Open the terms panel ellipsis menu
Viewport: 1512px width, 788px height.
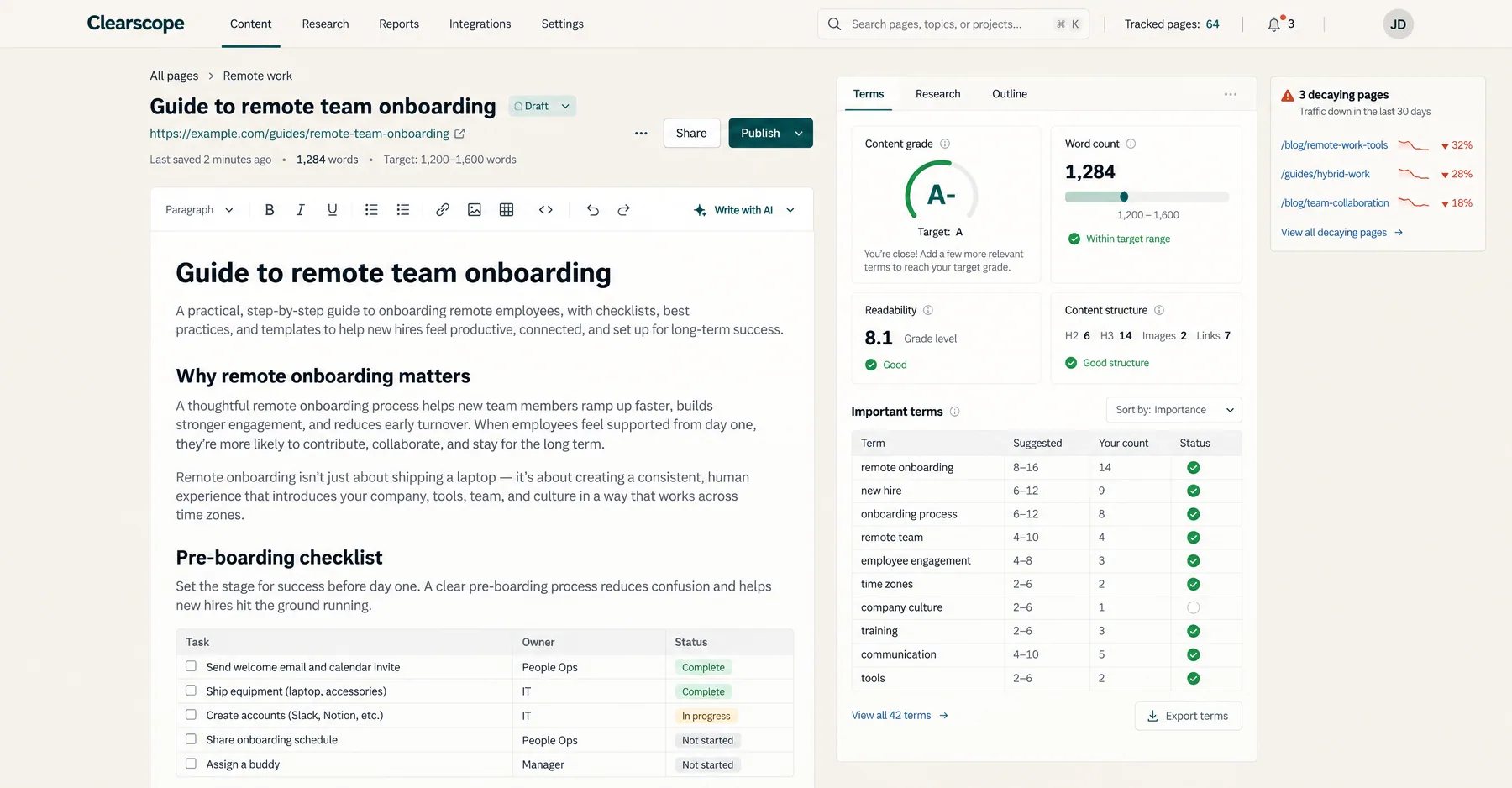coord(1231,94)
